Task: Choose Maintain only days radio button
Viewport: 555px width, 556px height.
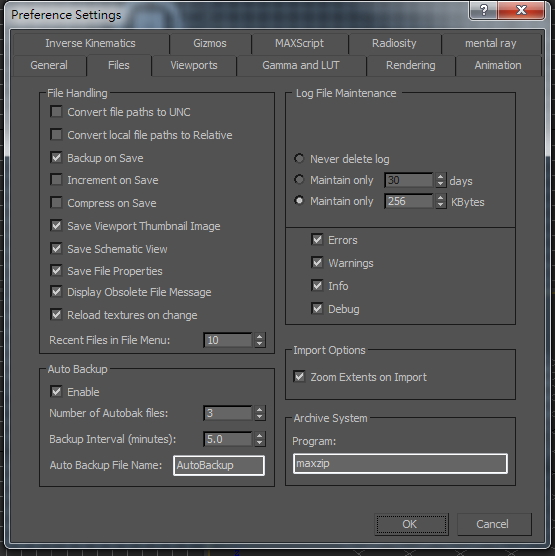Action: pyautogui.click(x=299, y=179)
